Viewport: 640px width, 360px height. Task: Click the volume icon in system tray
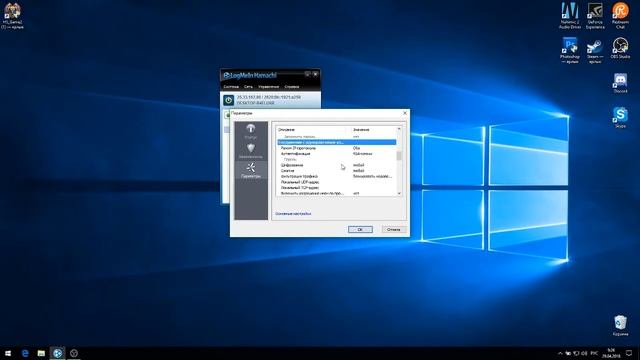(x=584, y=353)
